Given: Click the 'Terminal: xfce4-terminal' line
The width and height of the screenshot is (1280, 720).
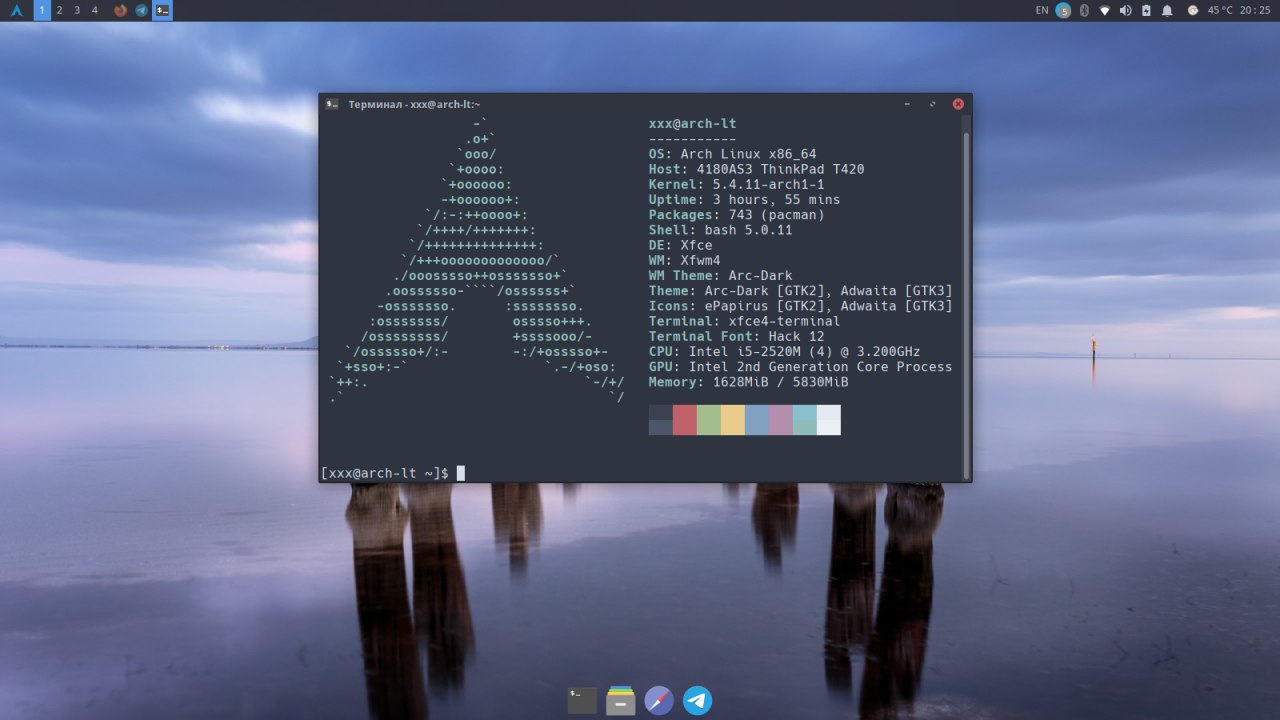Looking at the screenshot, I should click(745, 321).
